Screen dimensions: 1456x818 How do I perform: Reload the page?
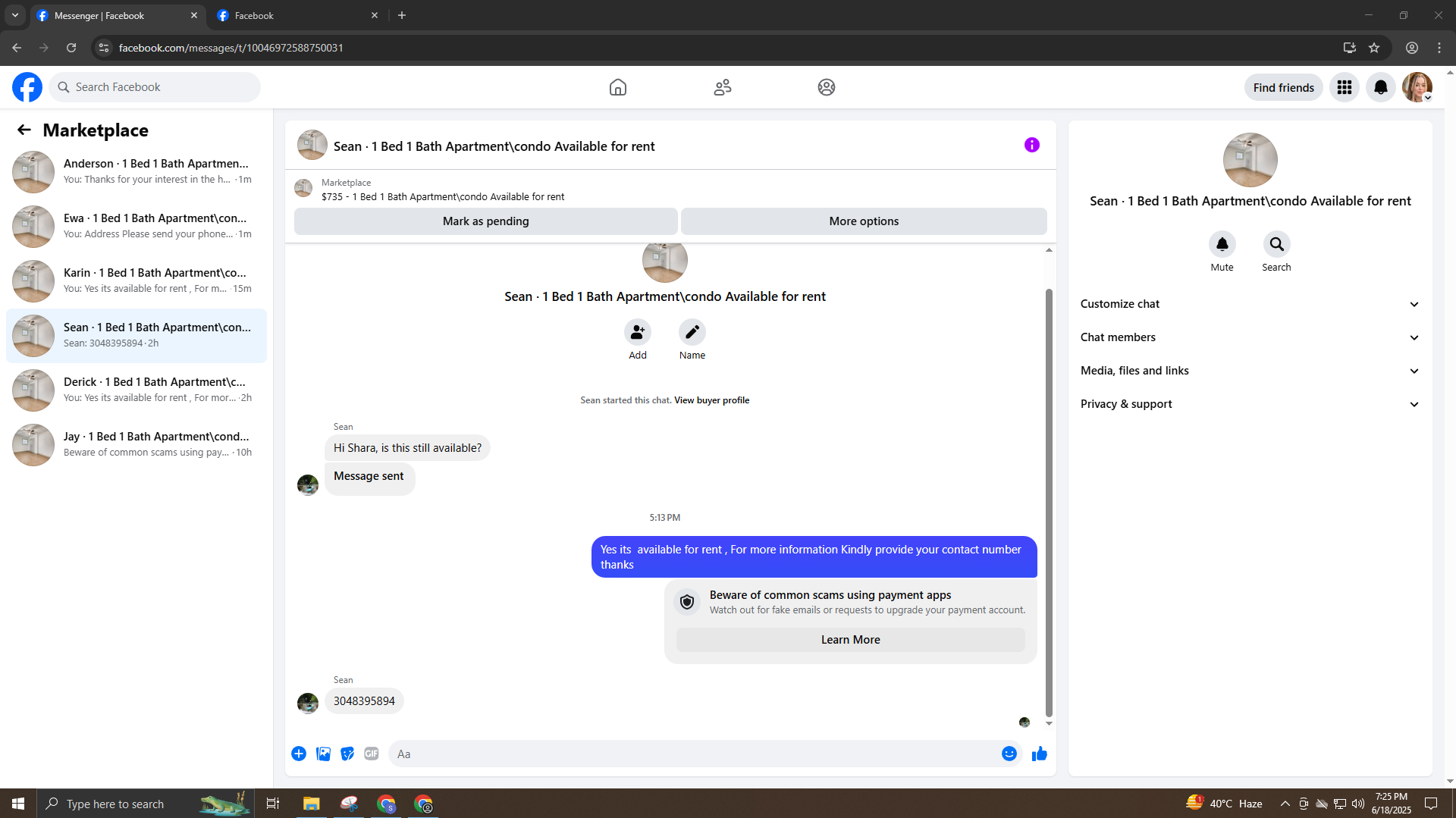tap(71, 48)
